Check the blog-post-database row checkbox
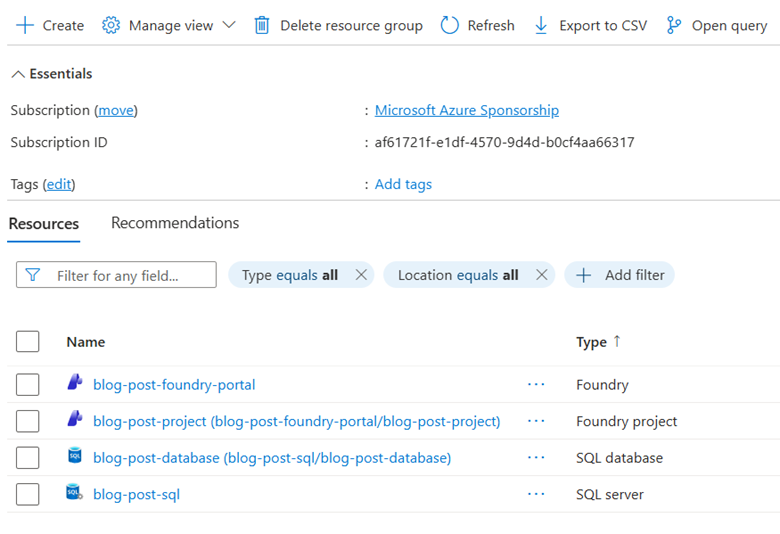Image resolution: width=780 pixels, height=534 pixels. pos(27,457)
